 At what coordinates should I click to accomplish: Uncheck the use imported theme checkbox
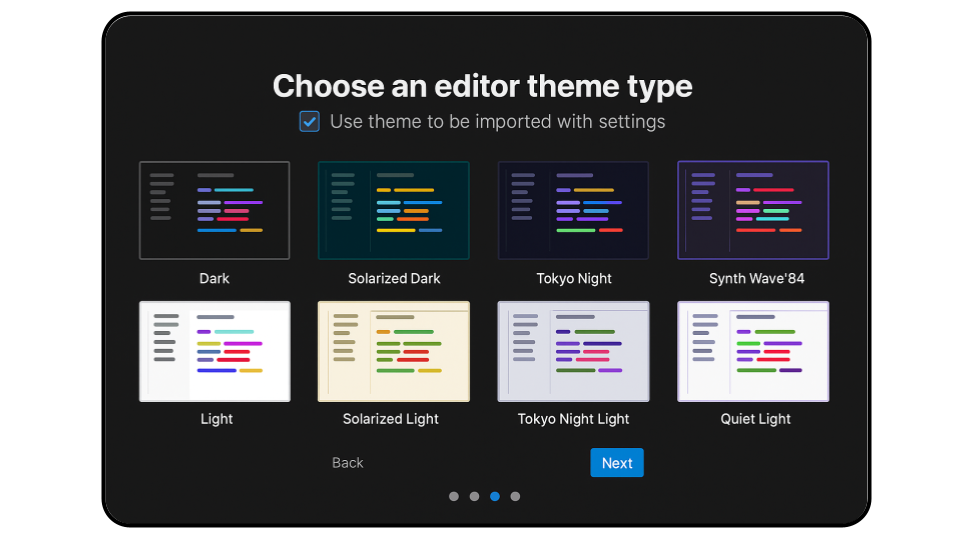point(310,122)
